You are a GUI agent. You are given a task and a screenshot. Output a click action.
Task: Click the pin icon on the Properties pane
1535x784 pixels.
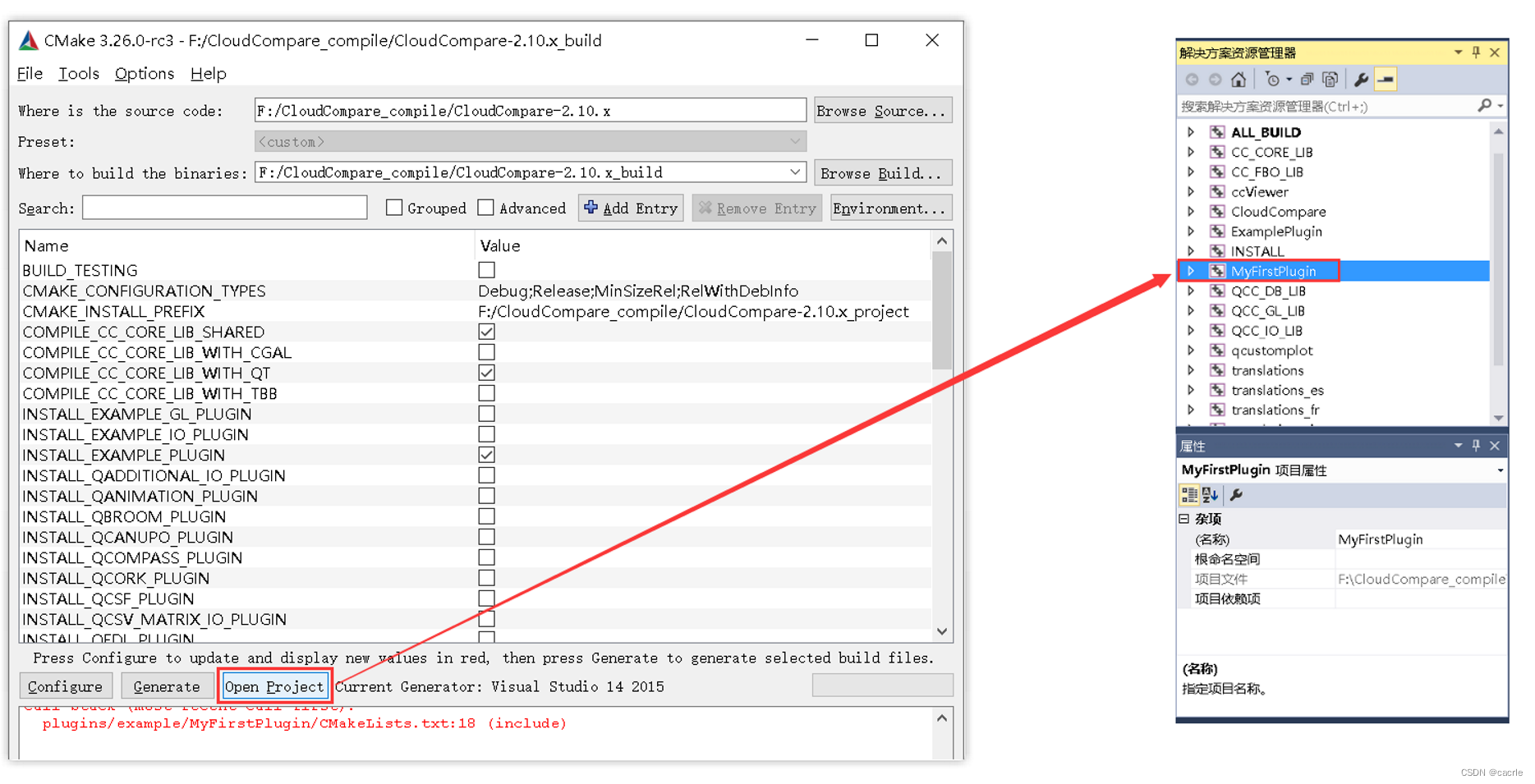click(x=1475, y=446)
